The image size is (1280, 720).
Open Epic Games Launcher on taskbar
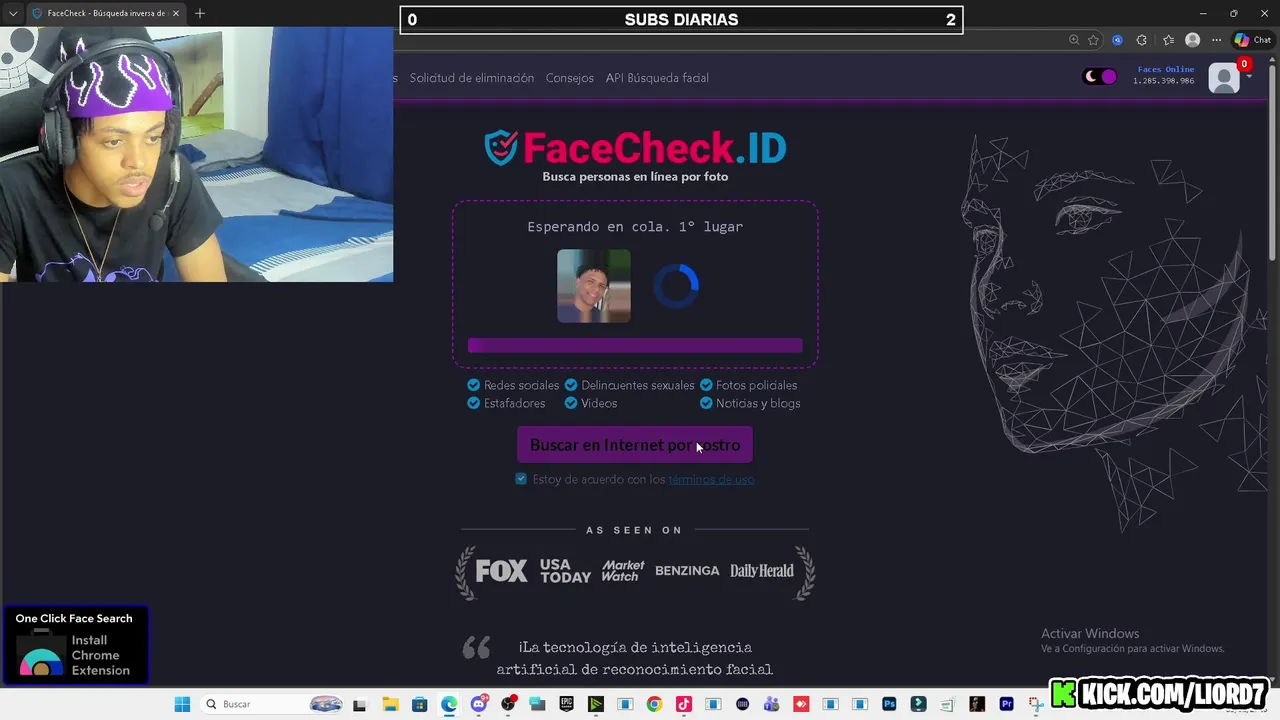566,704
